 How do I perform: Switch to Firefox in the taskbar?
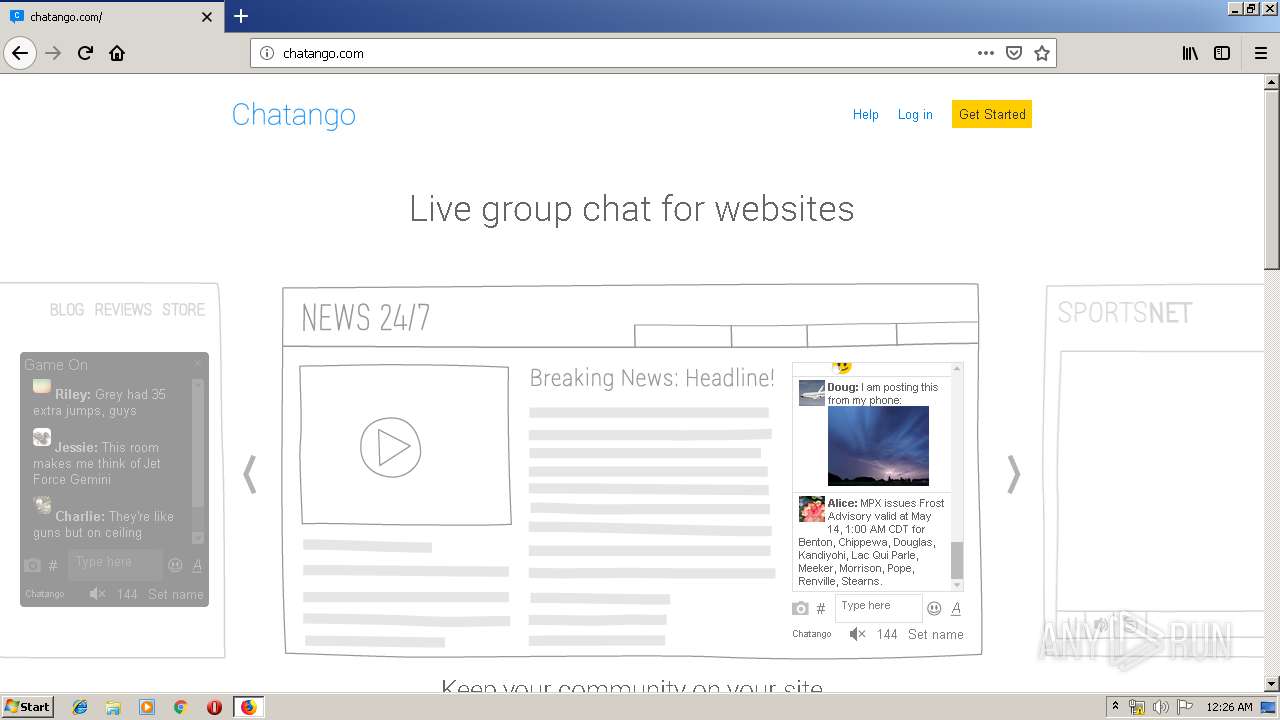(248, 707)
